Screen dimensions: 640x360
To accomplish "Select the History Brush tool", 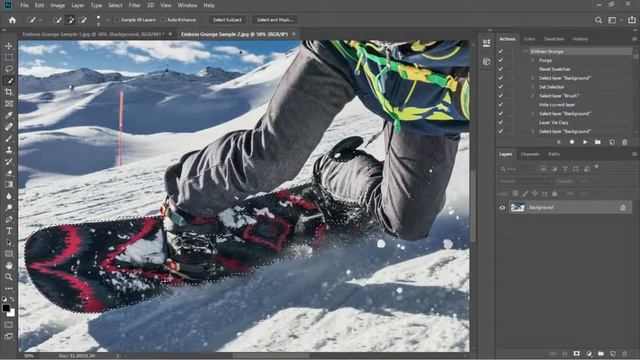I will 9,161.
